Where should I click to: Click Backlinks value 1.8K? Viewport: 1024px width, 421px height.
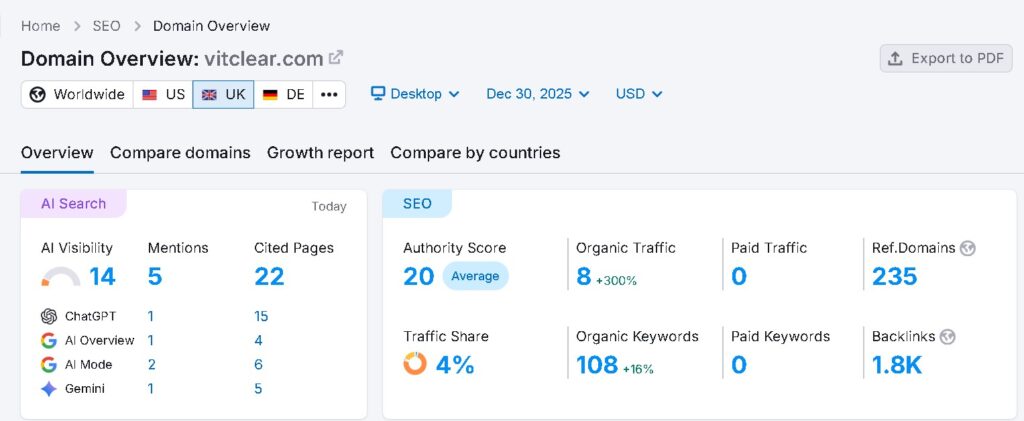[x=897, y=365]
